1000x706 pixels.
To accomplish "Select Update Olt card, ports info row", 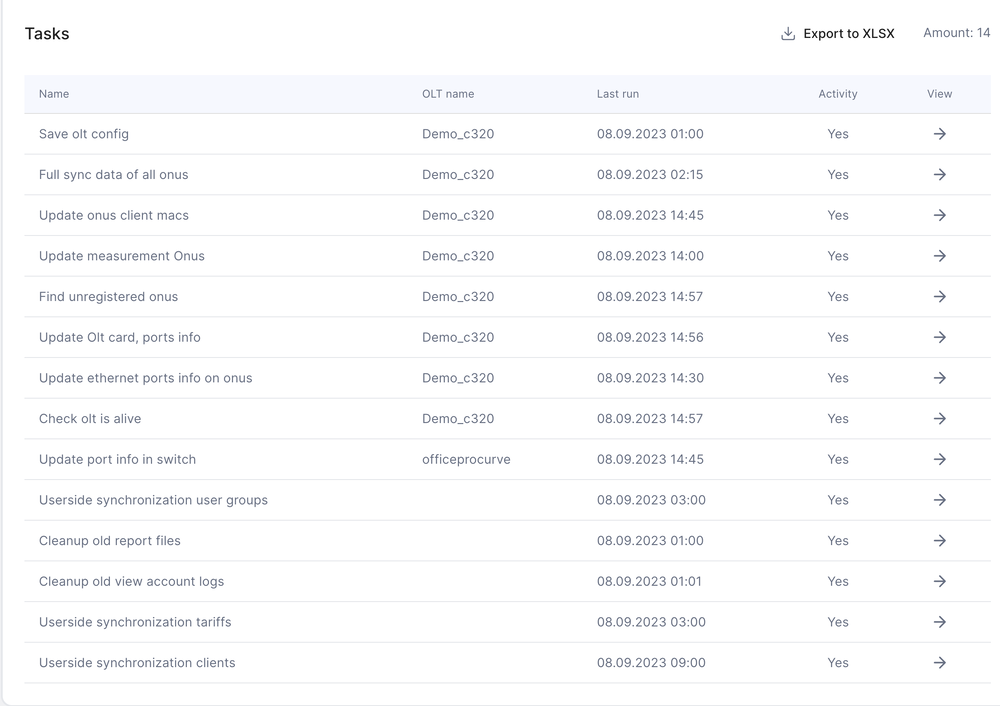I will coord(120,338).
